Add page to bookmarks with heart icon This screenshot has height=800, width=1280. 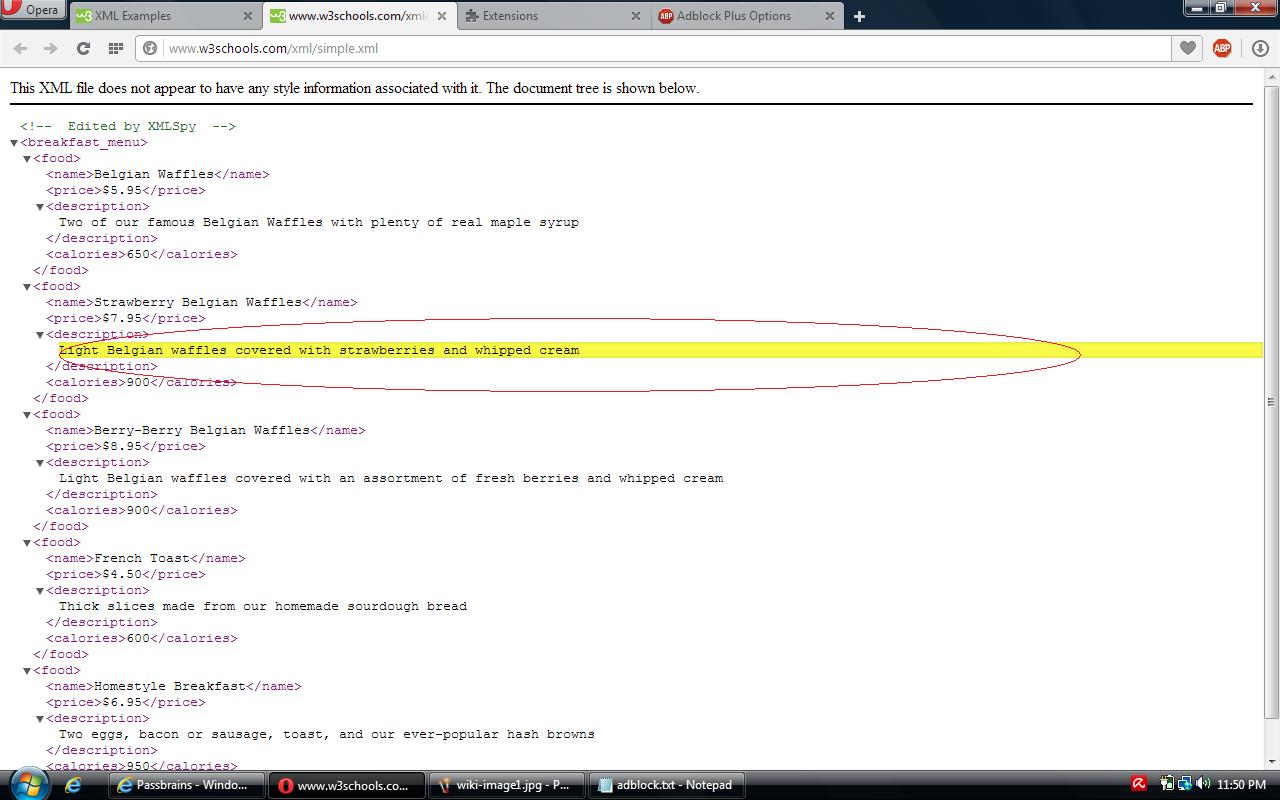click(1187, 48)
